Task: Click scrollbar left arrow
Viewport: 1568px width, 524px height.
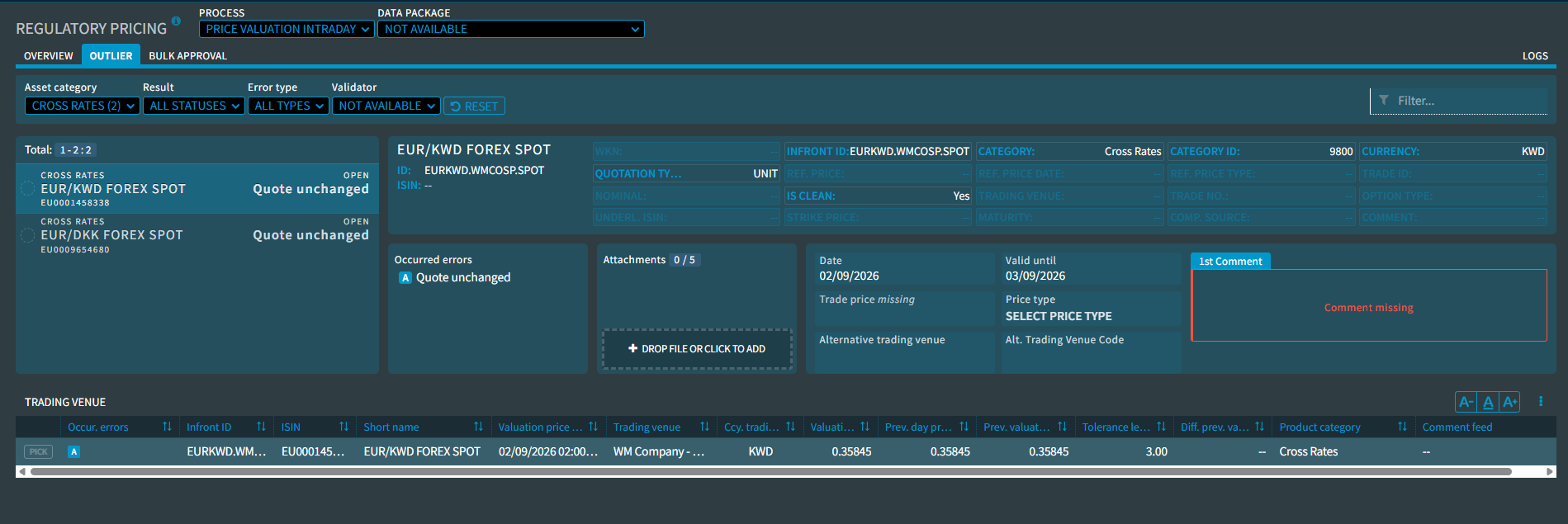Action: click(22, 472)
